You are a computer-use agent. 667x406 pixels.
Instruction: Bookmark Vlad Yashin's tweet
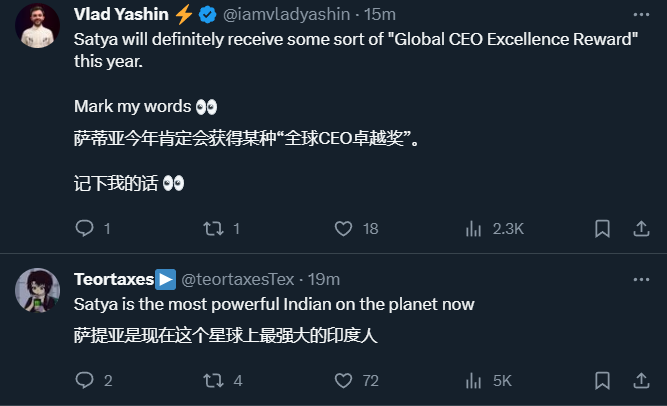click(602, 228)
